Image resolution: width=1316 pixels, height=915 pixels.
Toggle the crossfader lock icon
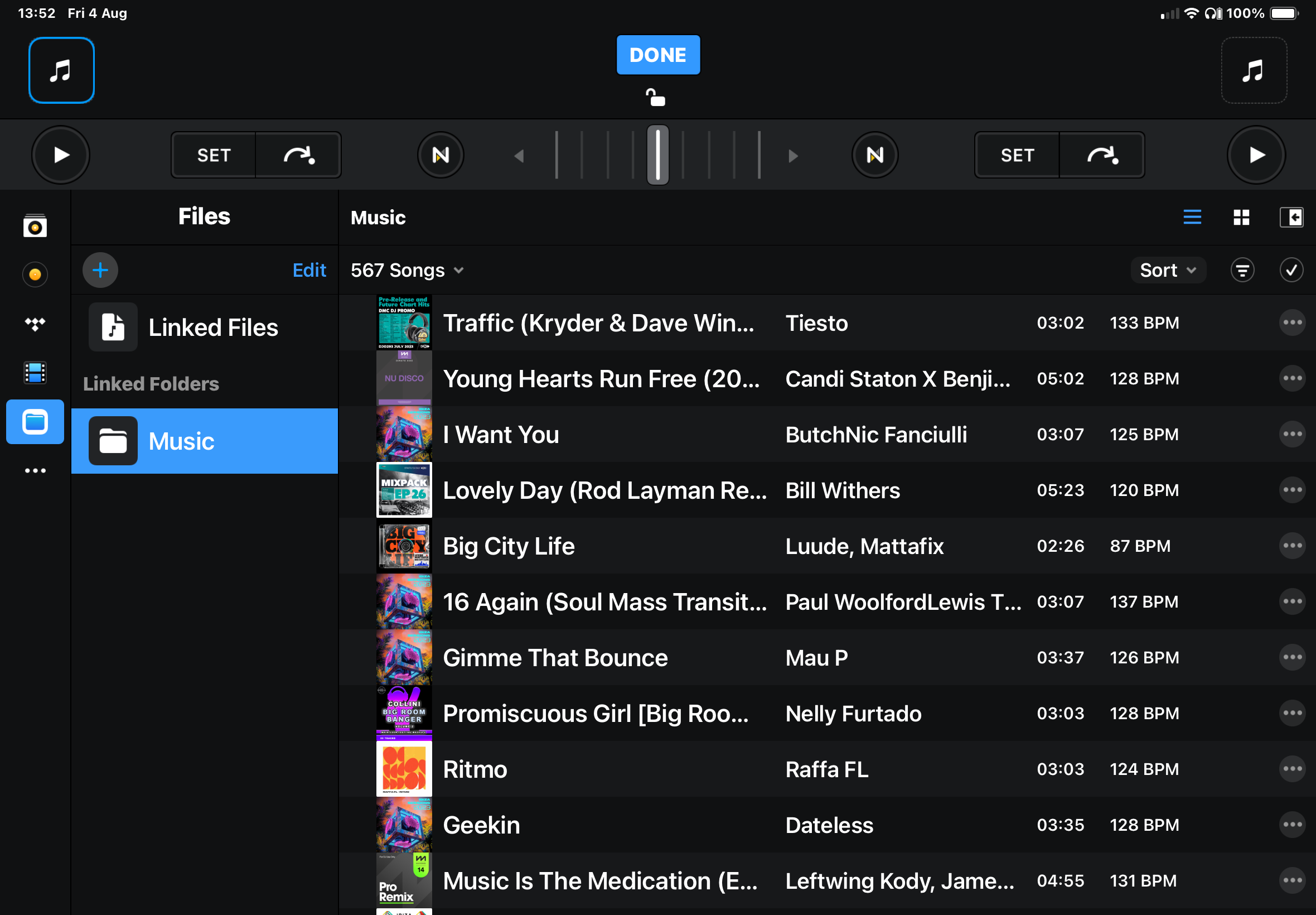coord(656,98)
